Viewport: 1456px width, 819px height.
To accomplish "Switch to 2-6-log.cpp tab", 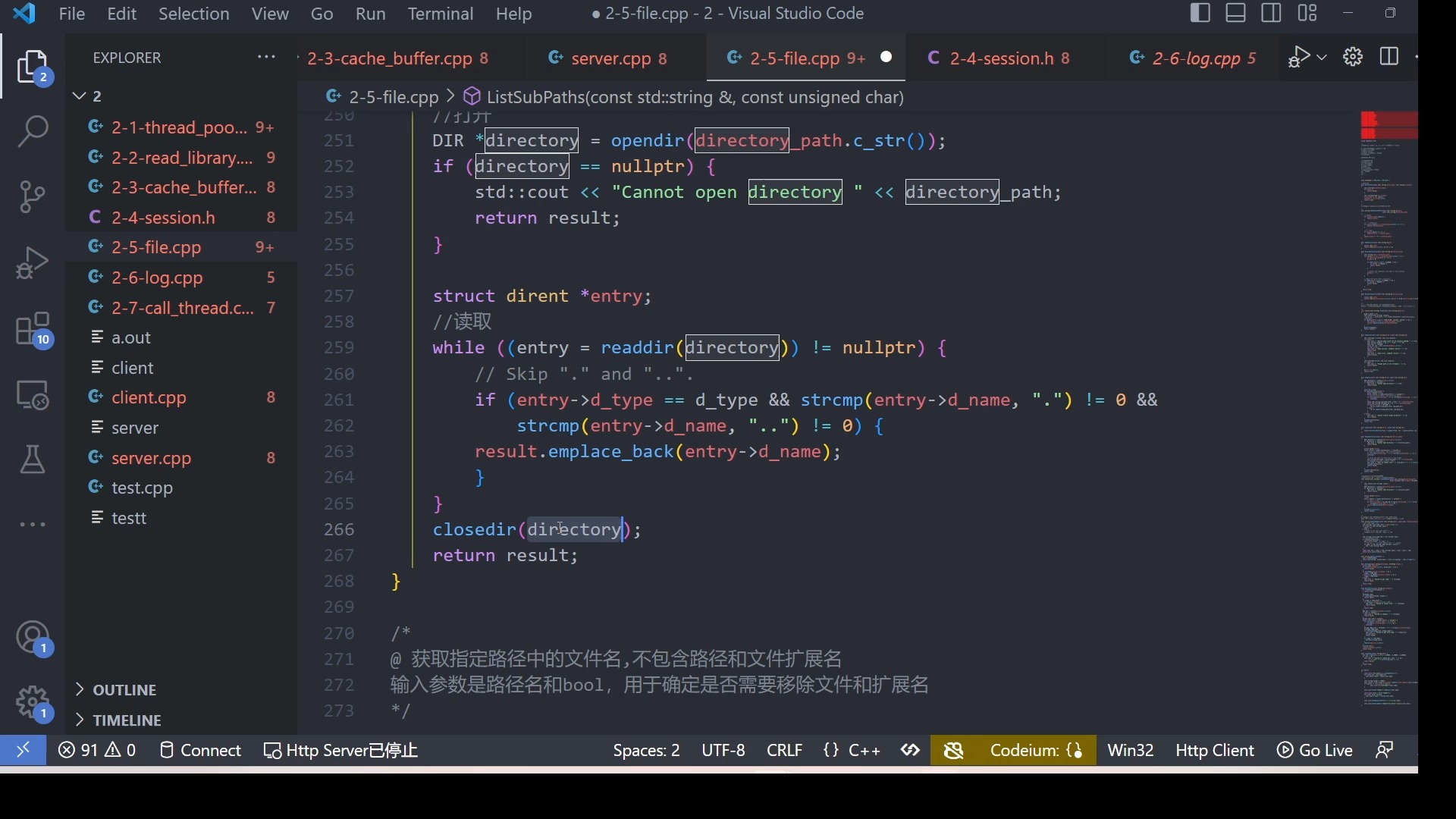I will click(1193, 58).
